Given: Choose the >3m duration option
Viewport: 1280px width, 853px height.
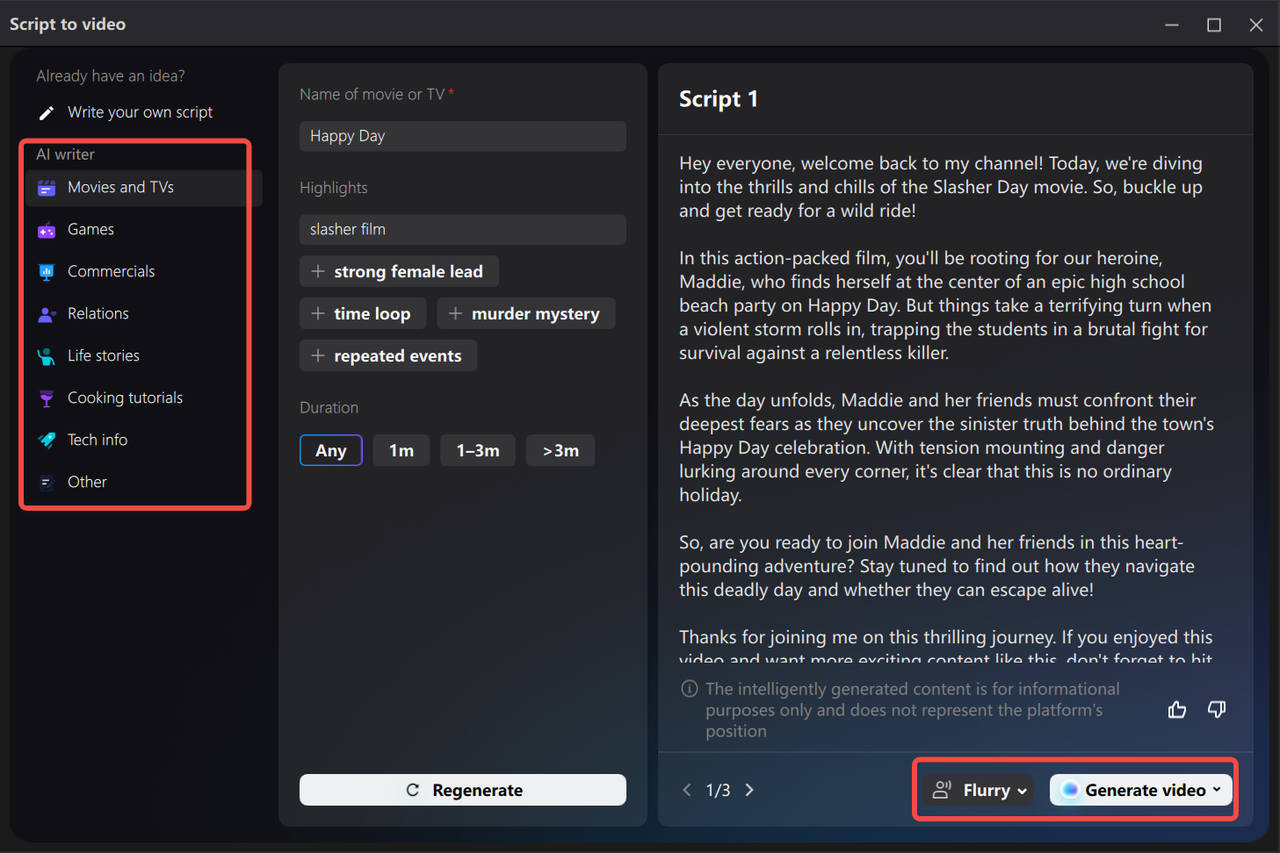Looking at the screenshot, I should pos(560,450).
